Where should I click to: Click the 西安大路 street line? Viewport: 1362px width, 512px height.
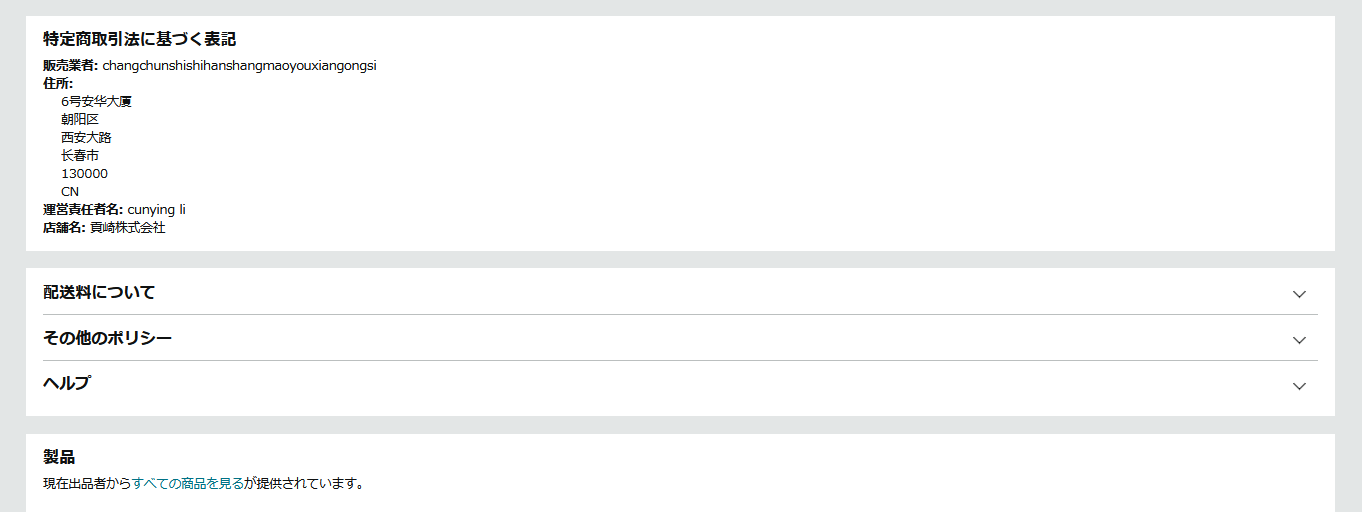pyautogui.click(x=86, y=138)
